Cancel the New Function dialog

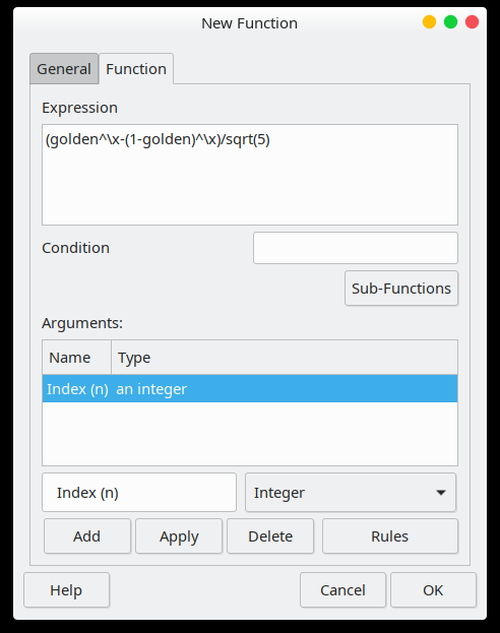(x=343, y=590)
